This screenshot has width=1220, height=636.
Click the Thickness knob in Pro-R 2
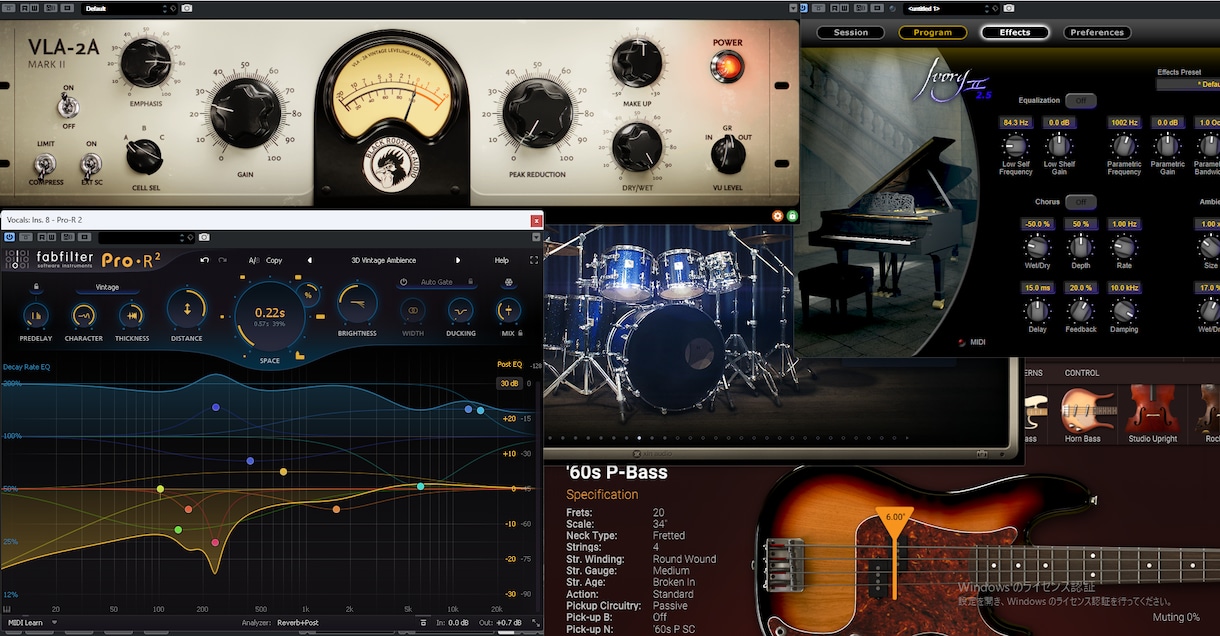coord(131,315)
